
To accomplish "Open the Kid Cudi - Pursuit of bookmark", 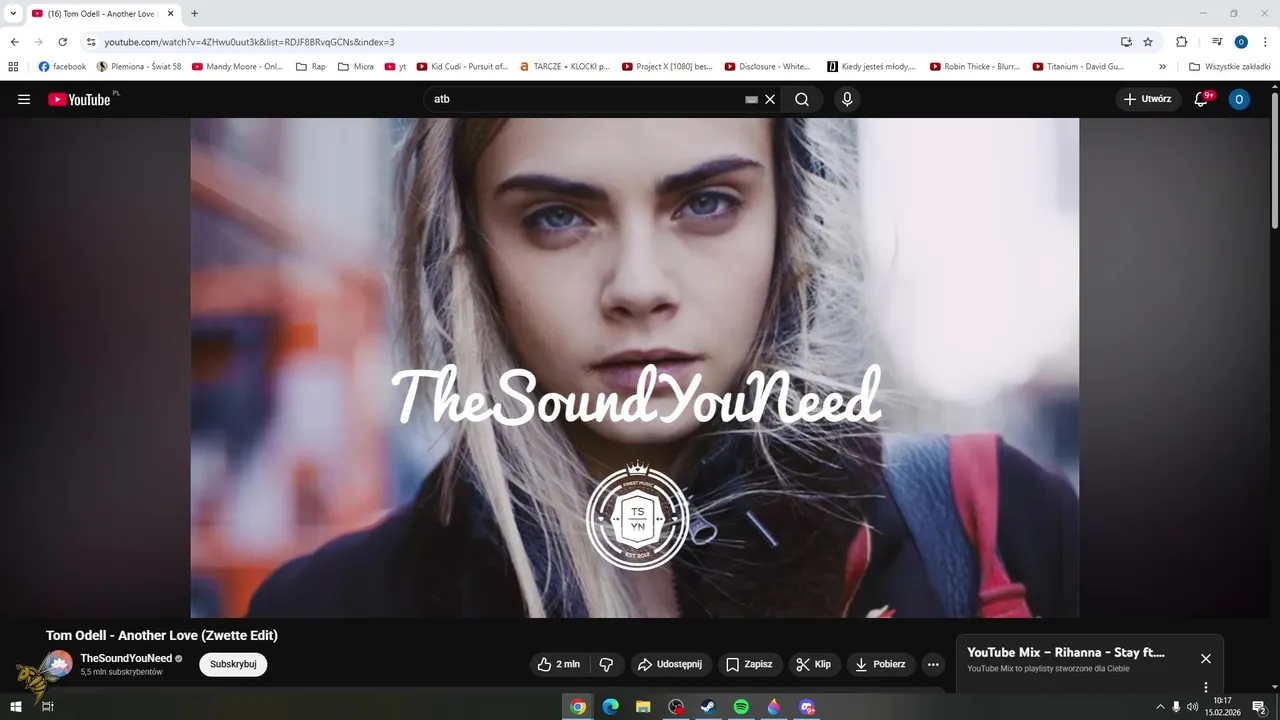I will pos(463,67).
